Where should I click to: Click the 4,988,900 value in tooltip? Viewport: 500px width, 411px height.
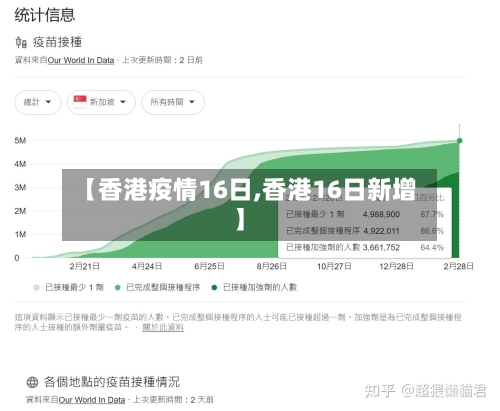click(381, 214)
